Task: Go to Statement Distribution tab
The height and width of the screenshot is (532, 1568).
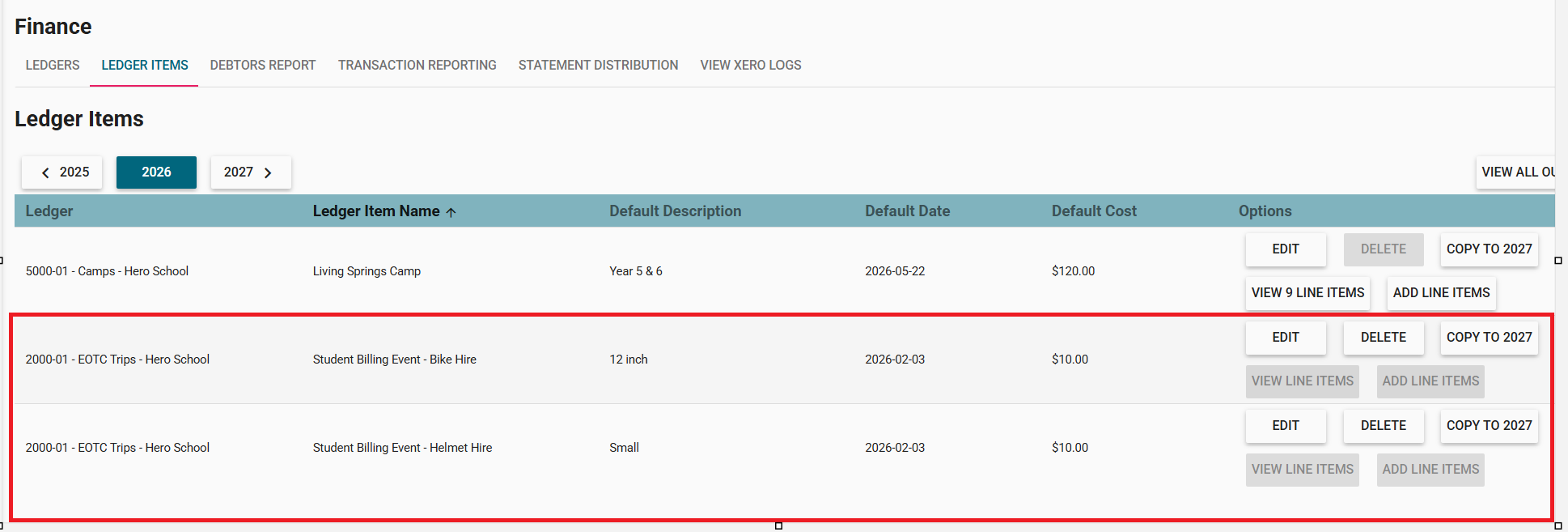Action: (x=598, y=65)
